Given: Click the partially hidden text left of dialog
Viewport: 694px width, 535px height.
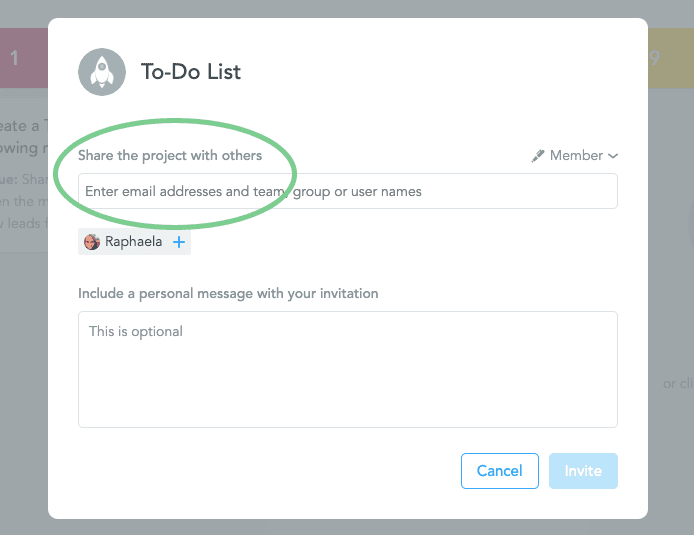Looking at the screenshot, I should coord(22,150).
